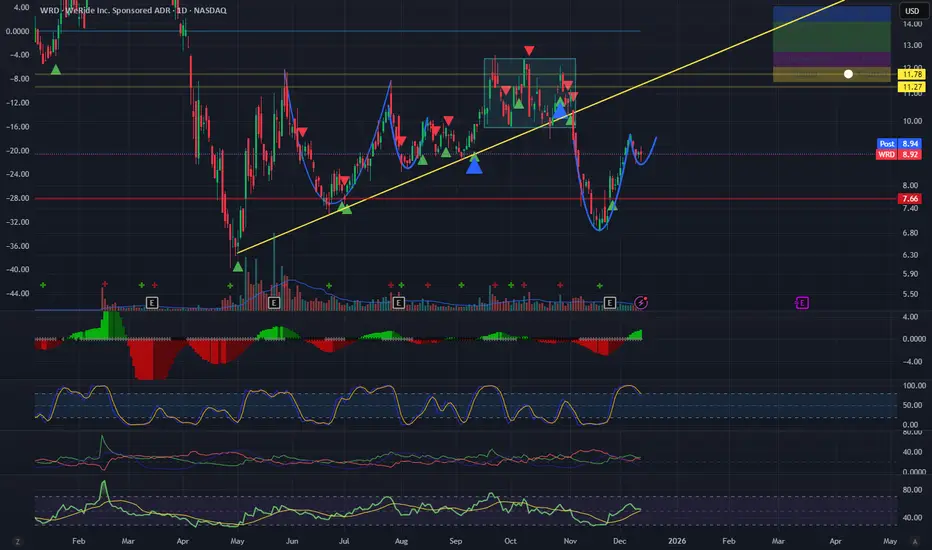This screenshot has height=550, width=932.
Task: Select the yellow ascending trendline
Action: coord(540,126)
